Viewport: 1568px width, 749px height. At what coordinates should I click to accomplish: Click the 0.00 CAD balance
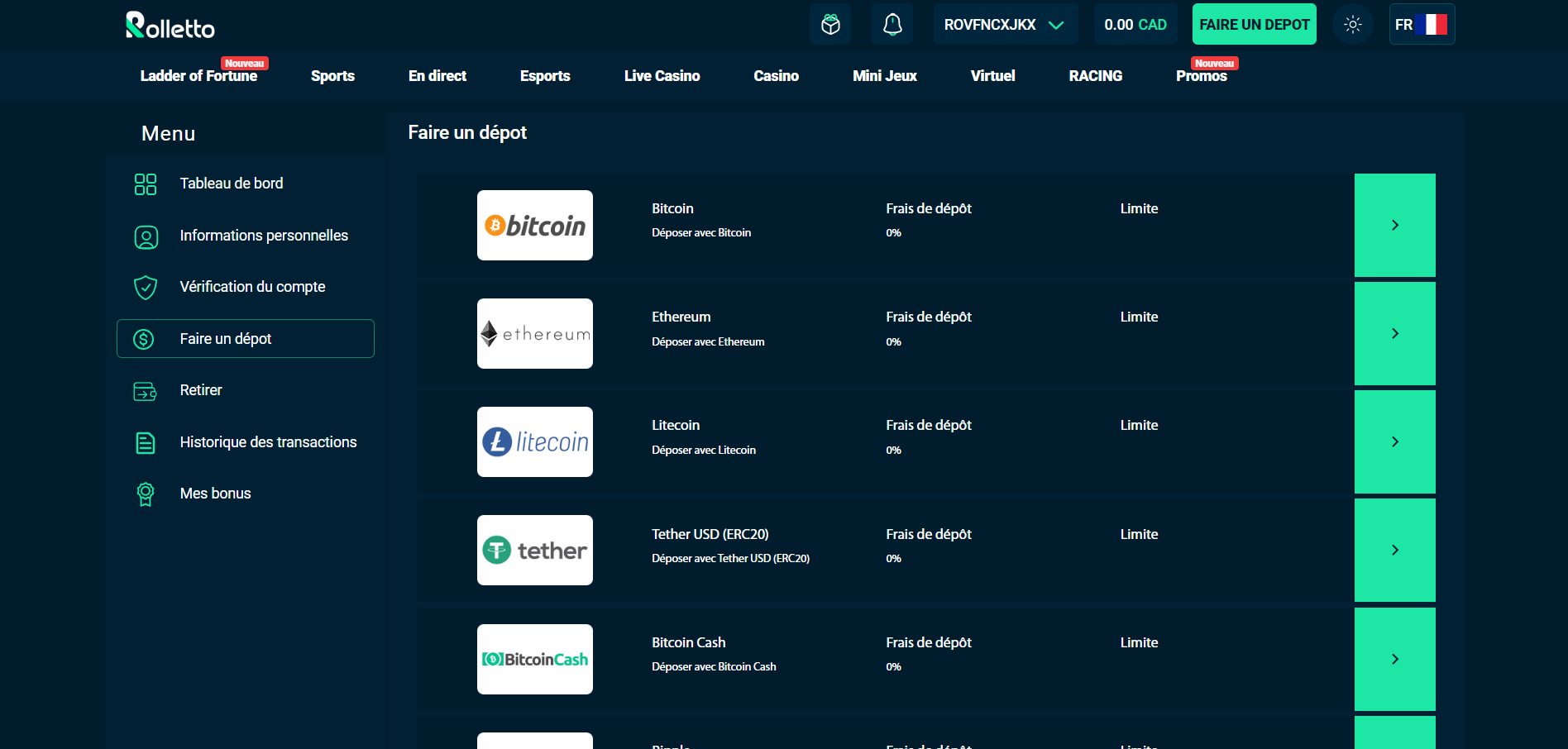click(1135, 24)
